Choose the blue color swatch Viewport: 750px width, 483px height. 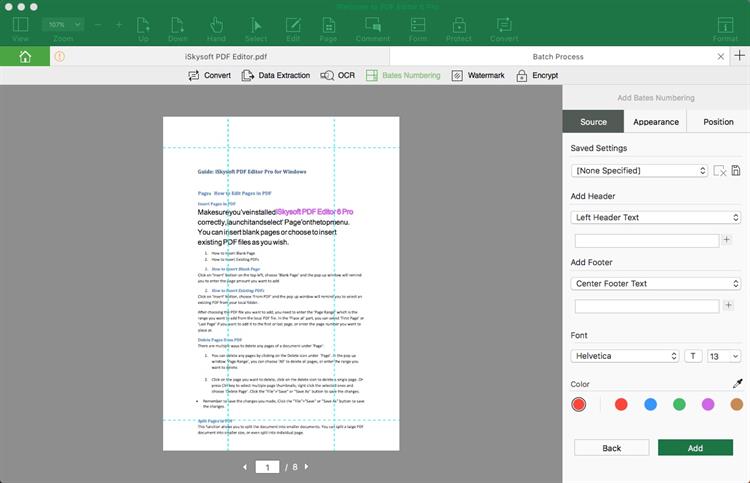click(x=651, y=405)
